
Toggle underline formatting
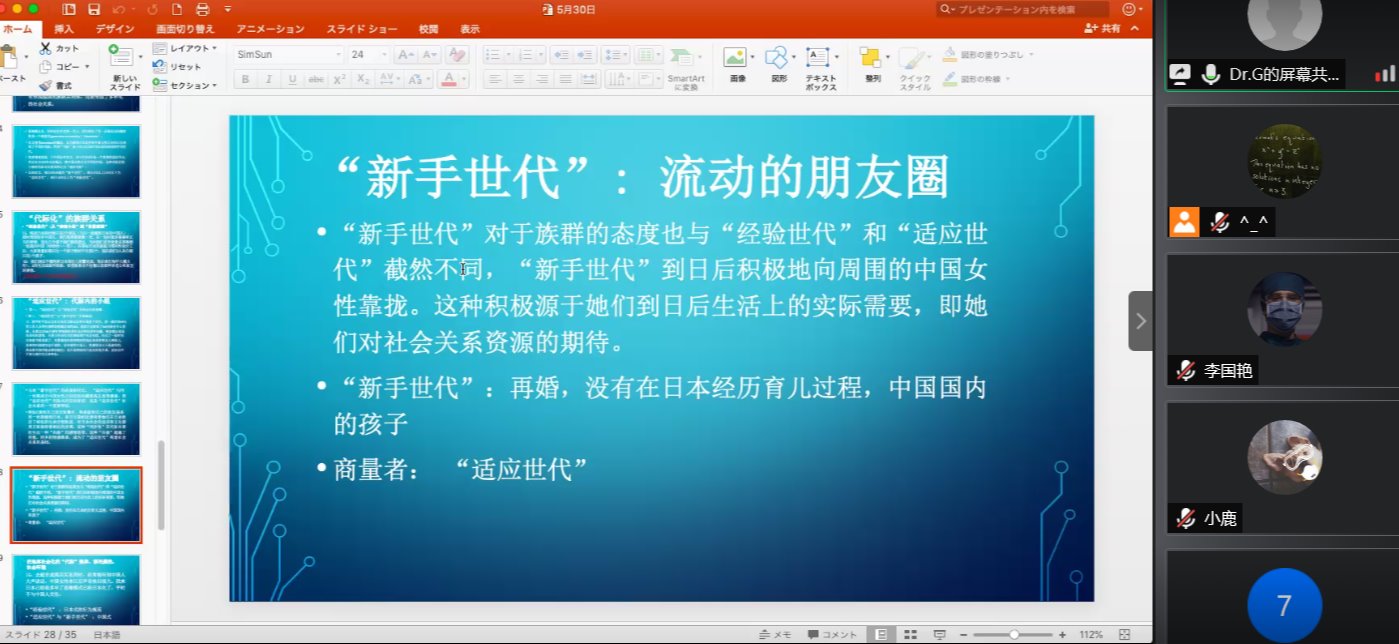coord(293,79)
